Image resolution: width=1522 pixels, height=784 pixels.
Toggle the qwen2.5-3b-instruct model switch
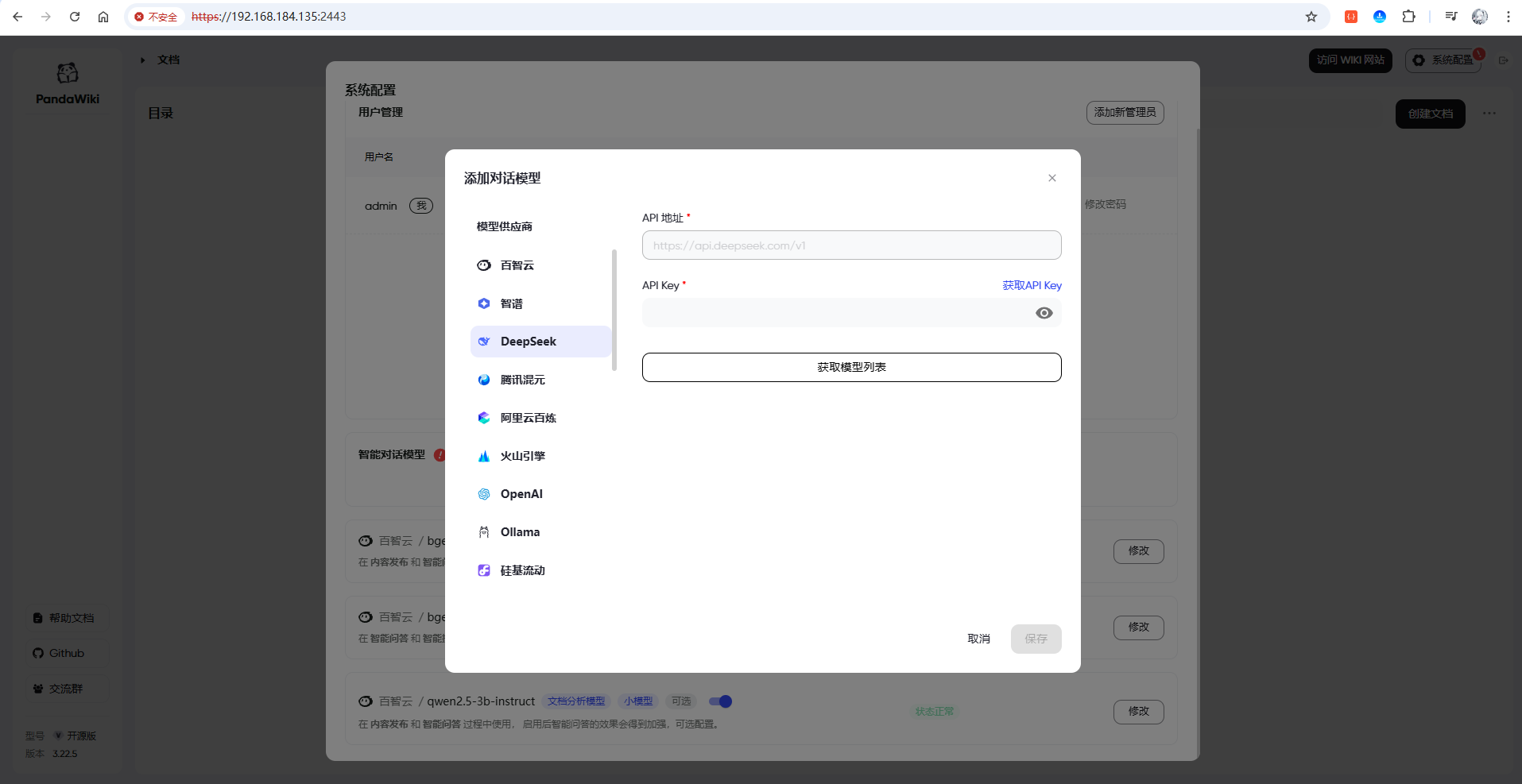pos(720,701)
